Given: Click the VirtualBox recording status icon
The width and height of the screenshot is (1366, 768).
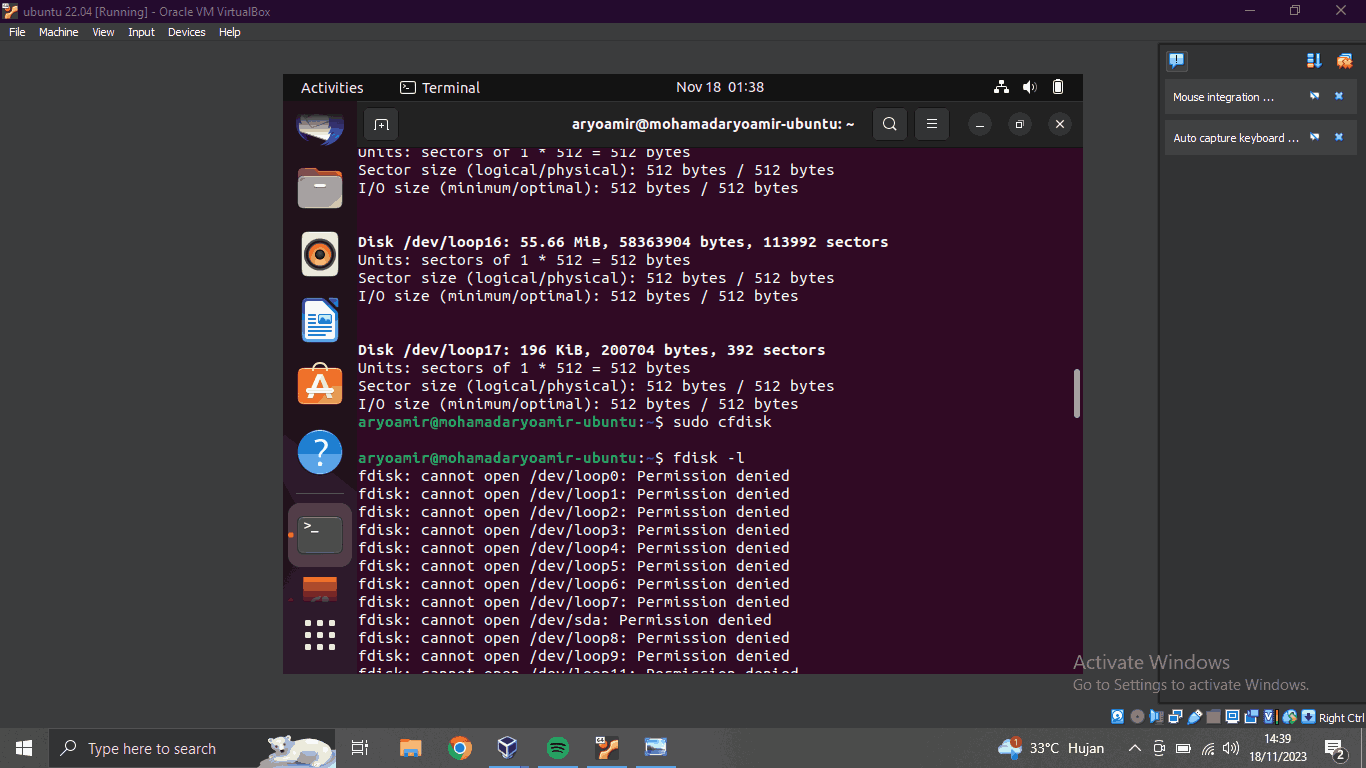Looking at the screenshot, I should click(x=1251, y=717).
